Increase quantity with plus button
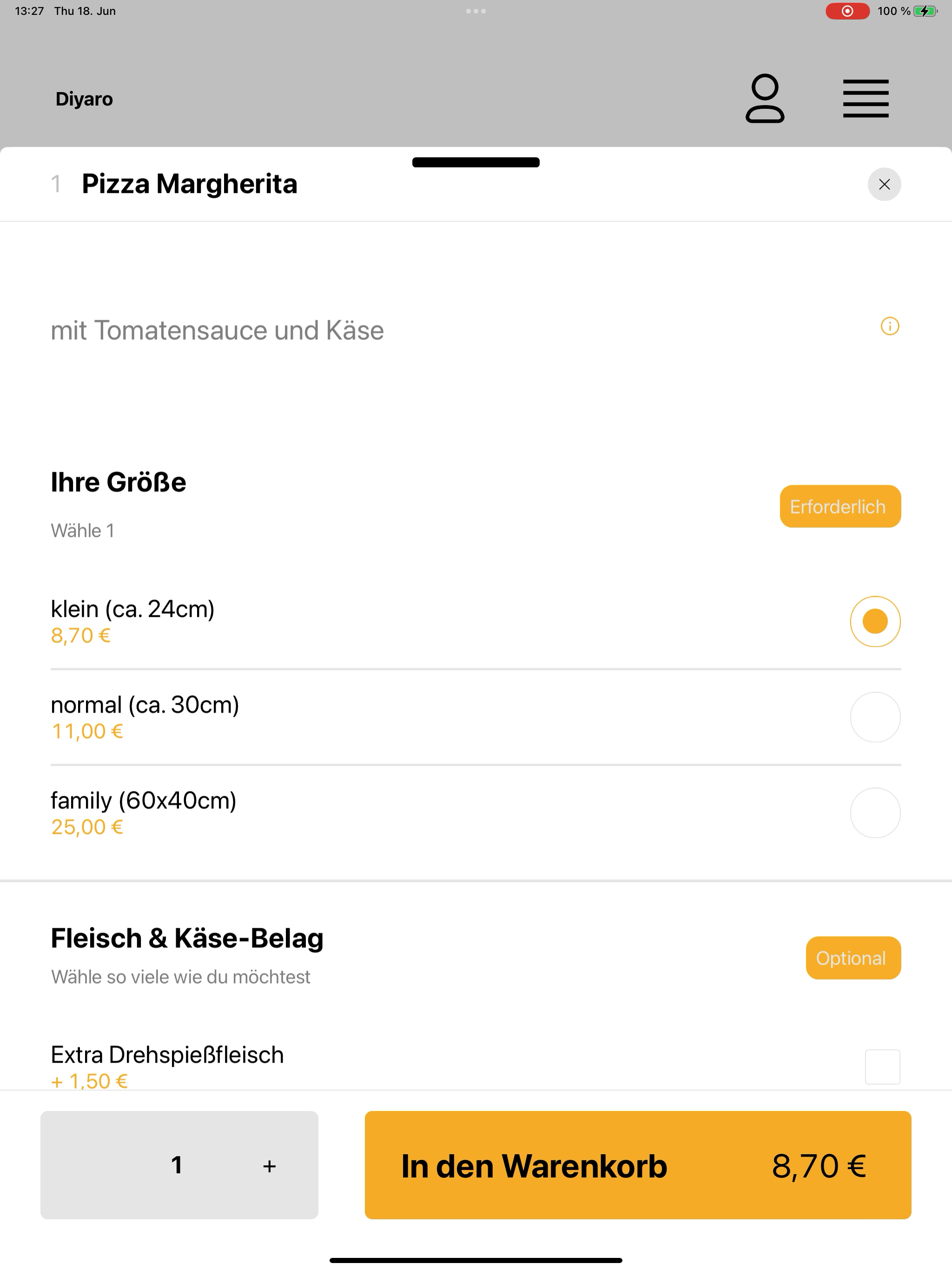 pyautogui.click(x=269, y=1165)
